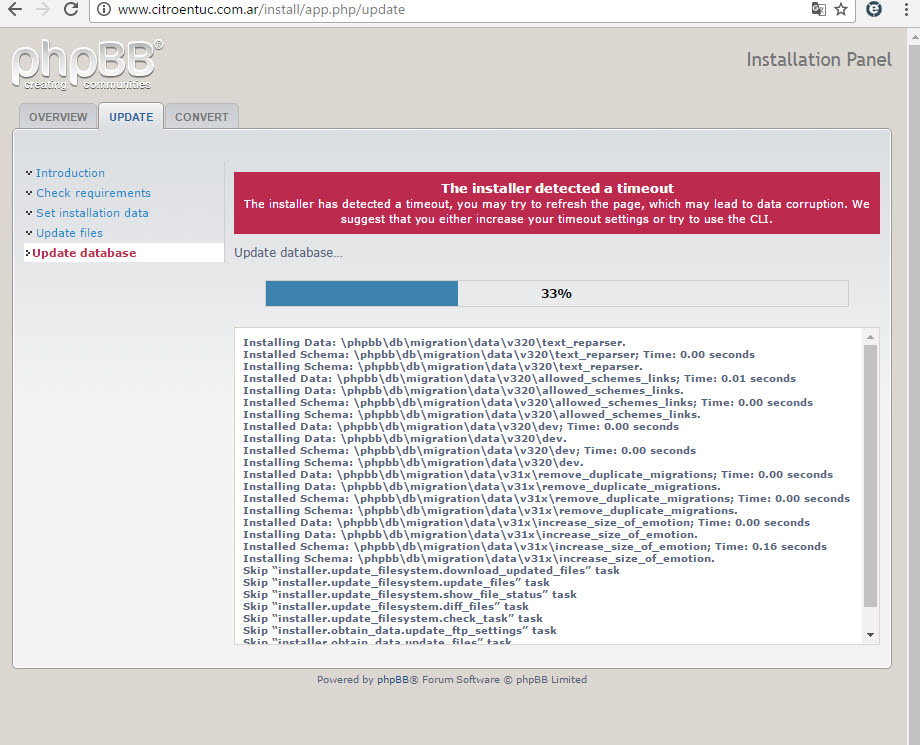Open the Chrome three-dot menu
Viewport: 920px width, 745px height.
[906, 10]
